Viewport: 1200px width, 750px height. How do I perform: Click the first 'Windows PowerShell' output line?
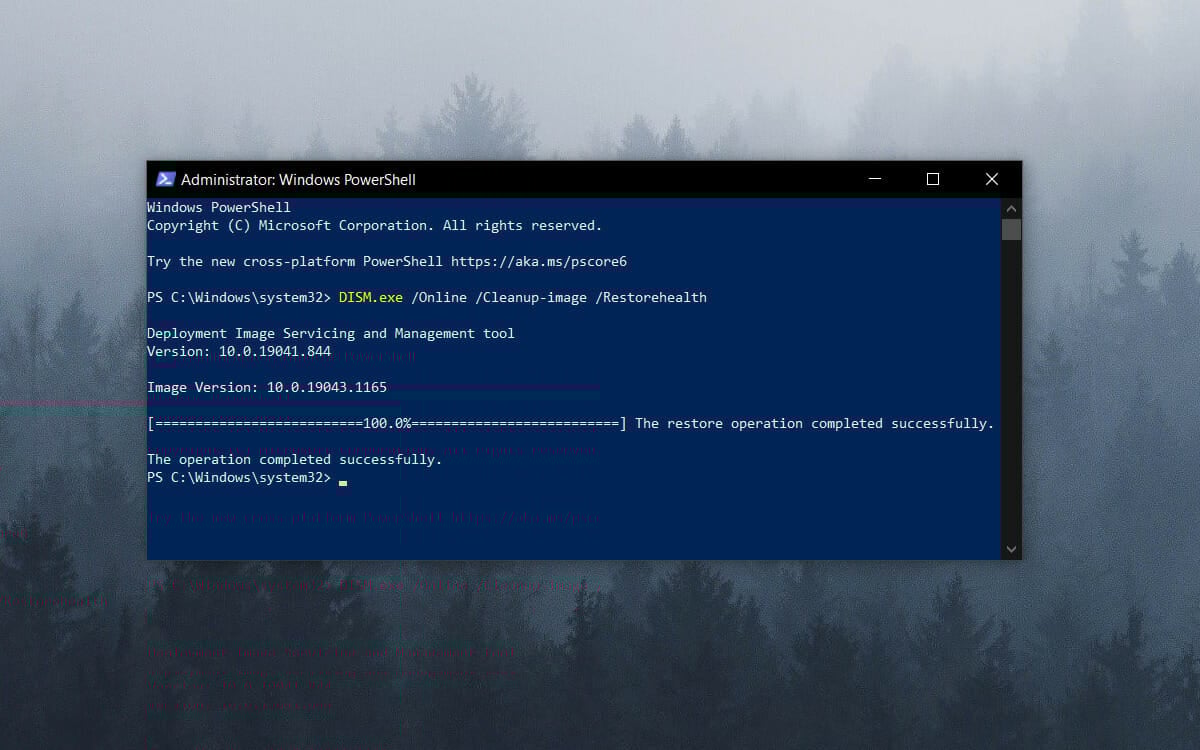[219, 208]
